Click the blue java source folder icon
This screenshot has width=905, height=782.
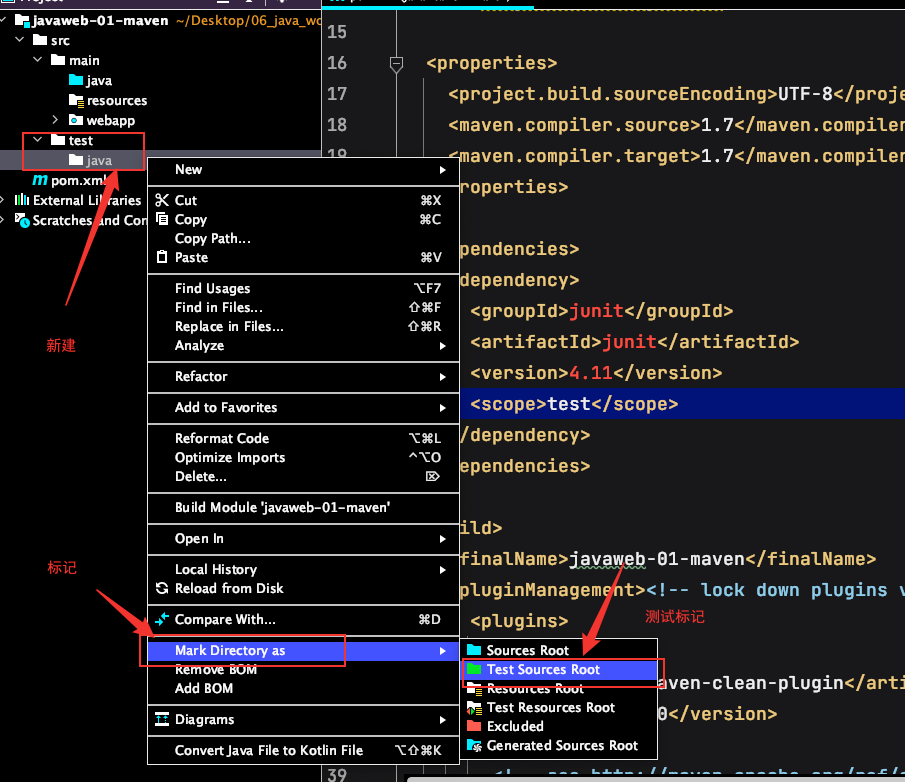click(x=76, y=80)
